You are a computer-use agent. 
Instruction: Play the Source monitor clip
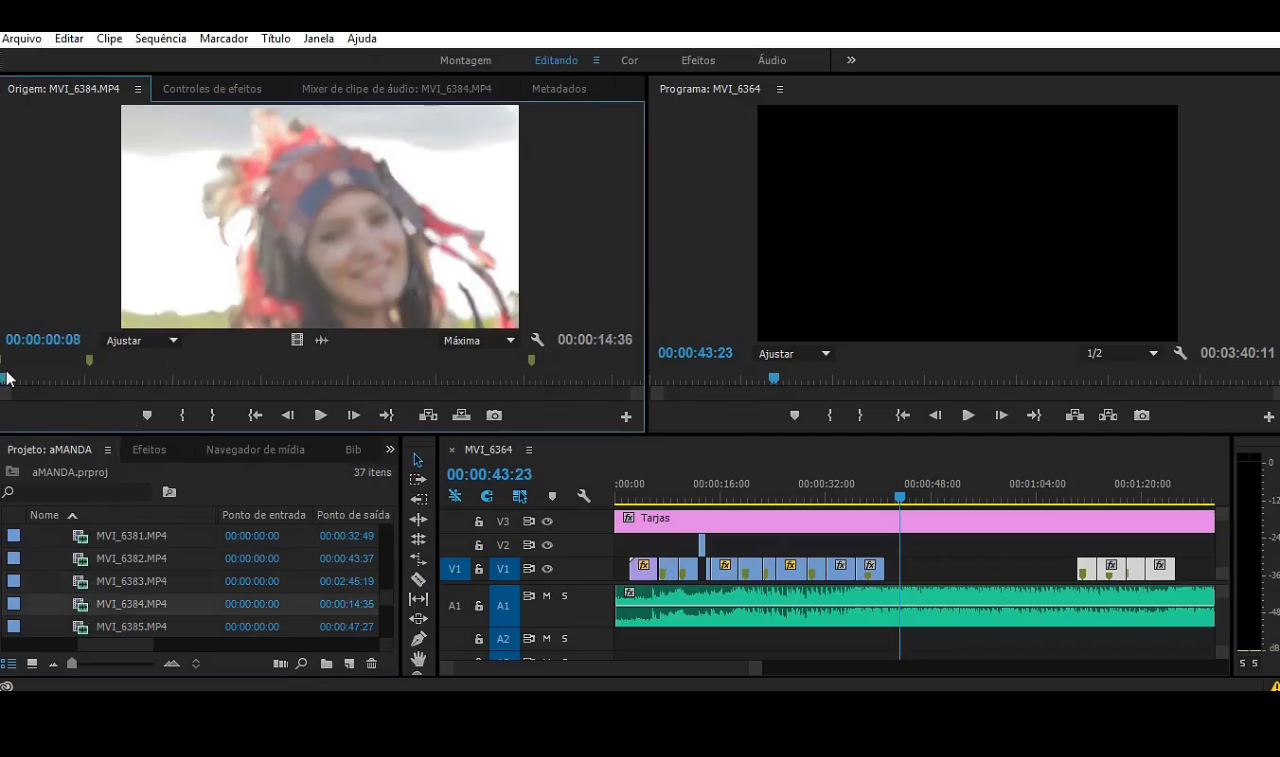tap(321, 415)
